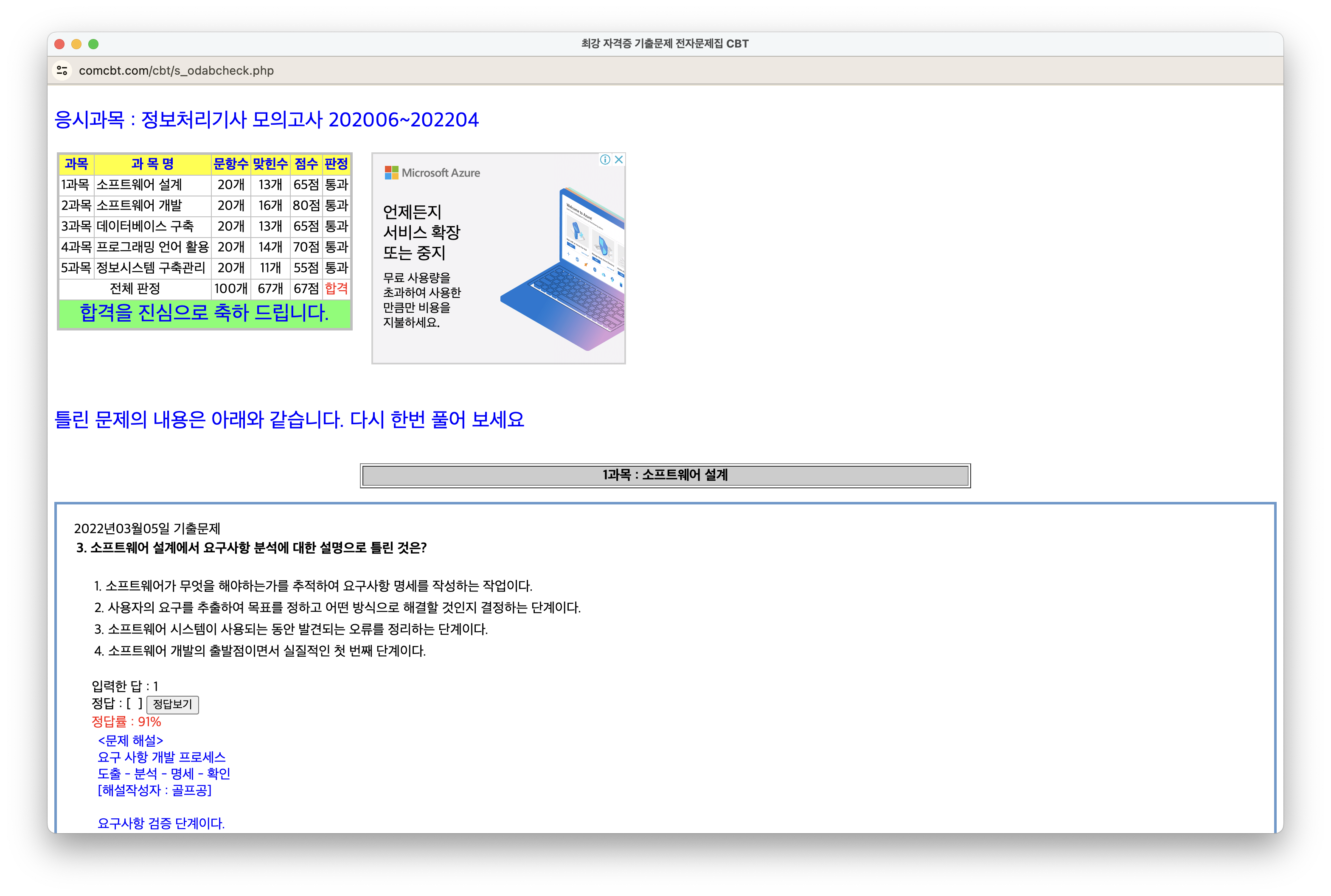Open the ad headline 언제든지 서비스 확장

tap(421, 232)
